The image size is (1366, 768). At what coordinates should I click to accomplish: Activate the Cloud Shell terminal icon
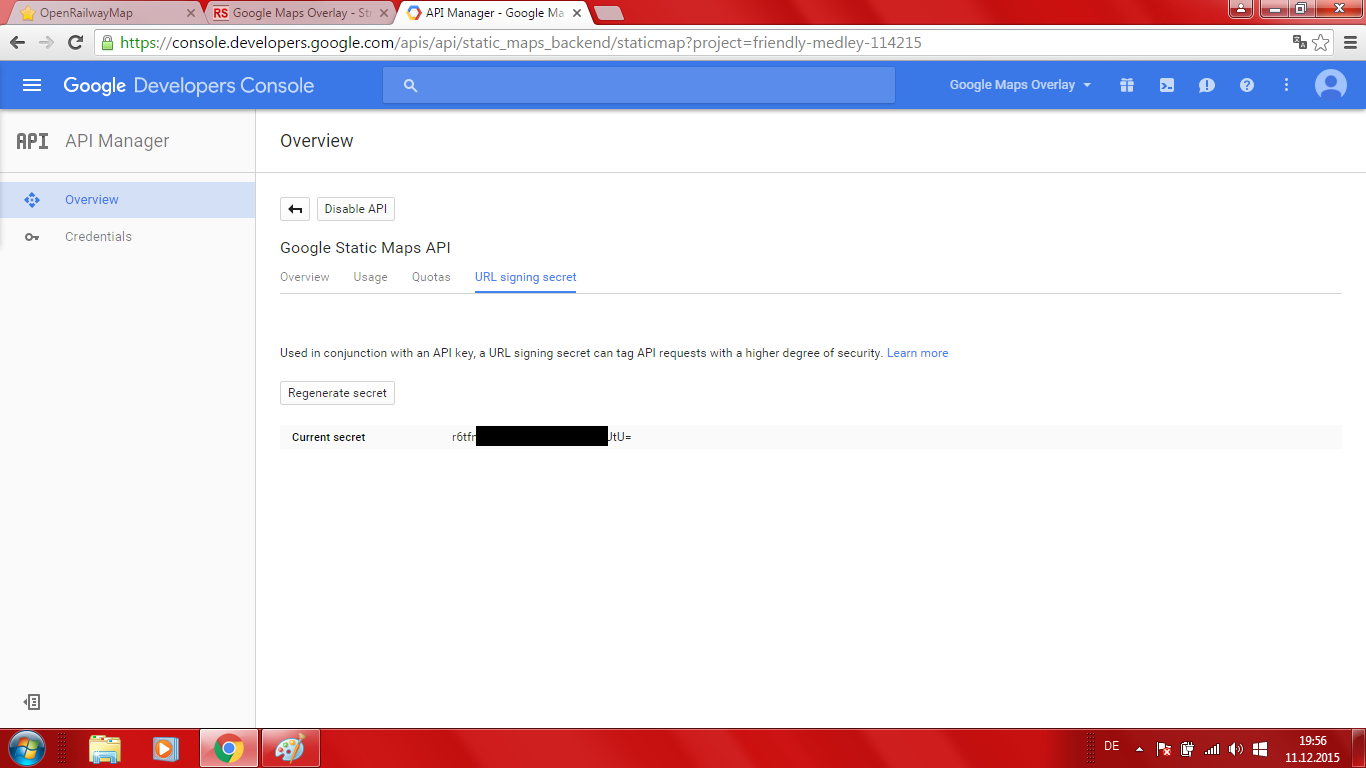coord(1167,85)
